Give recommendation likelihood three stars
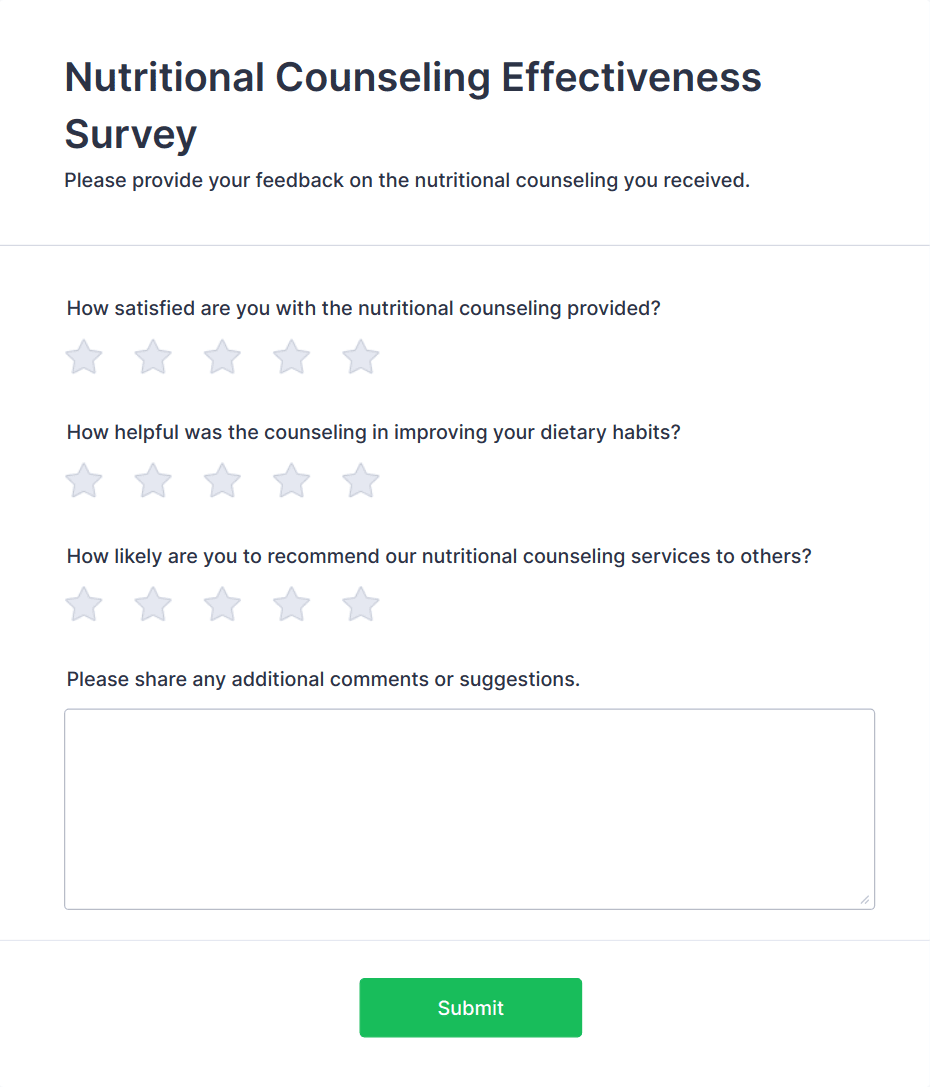This screenshot has height=1087, width=930. (222, 605)
